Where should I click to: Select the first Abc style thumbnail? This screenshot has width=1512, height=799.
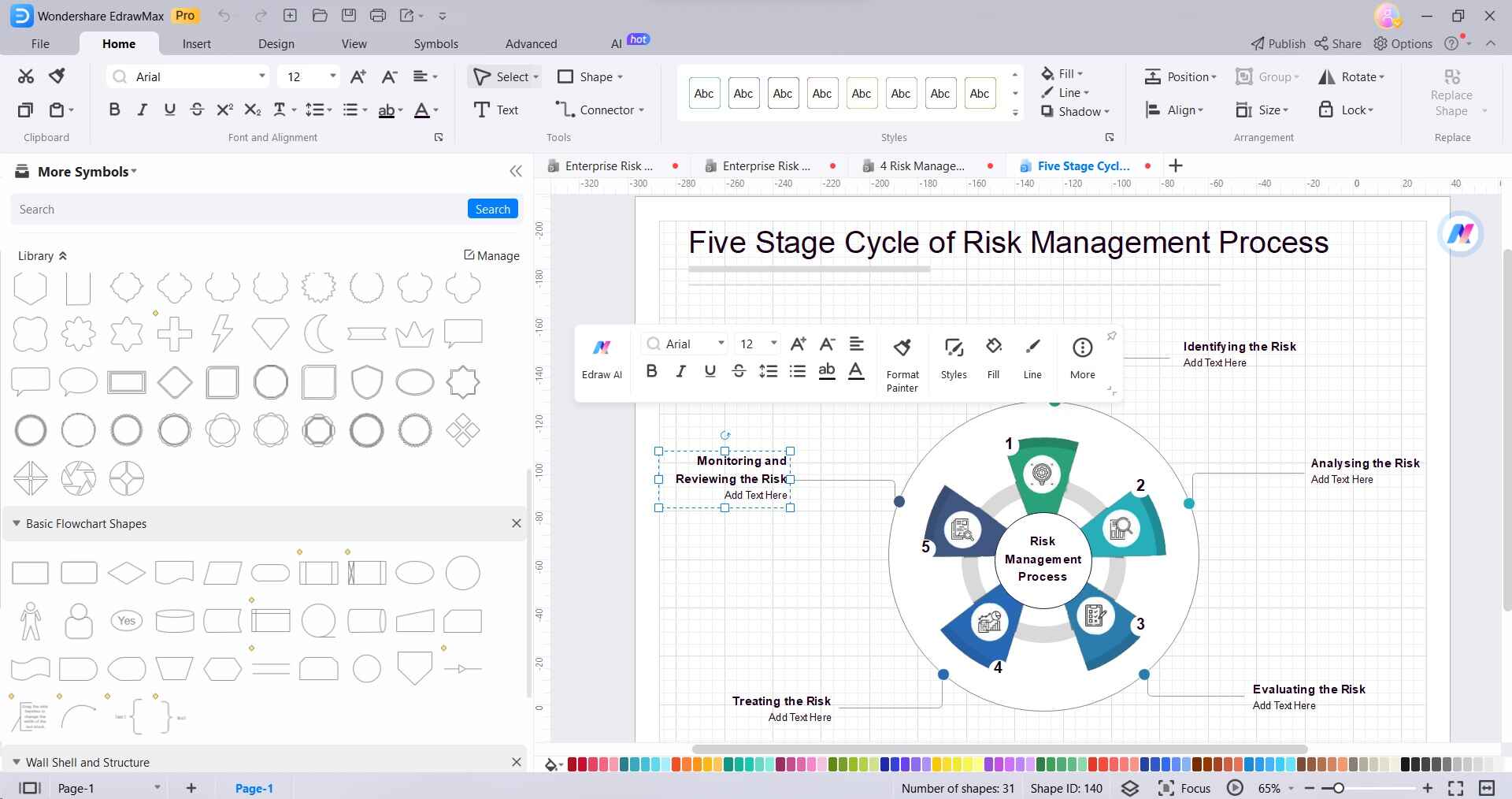pyautogui.click(x=704, y=93)
